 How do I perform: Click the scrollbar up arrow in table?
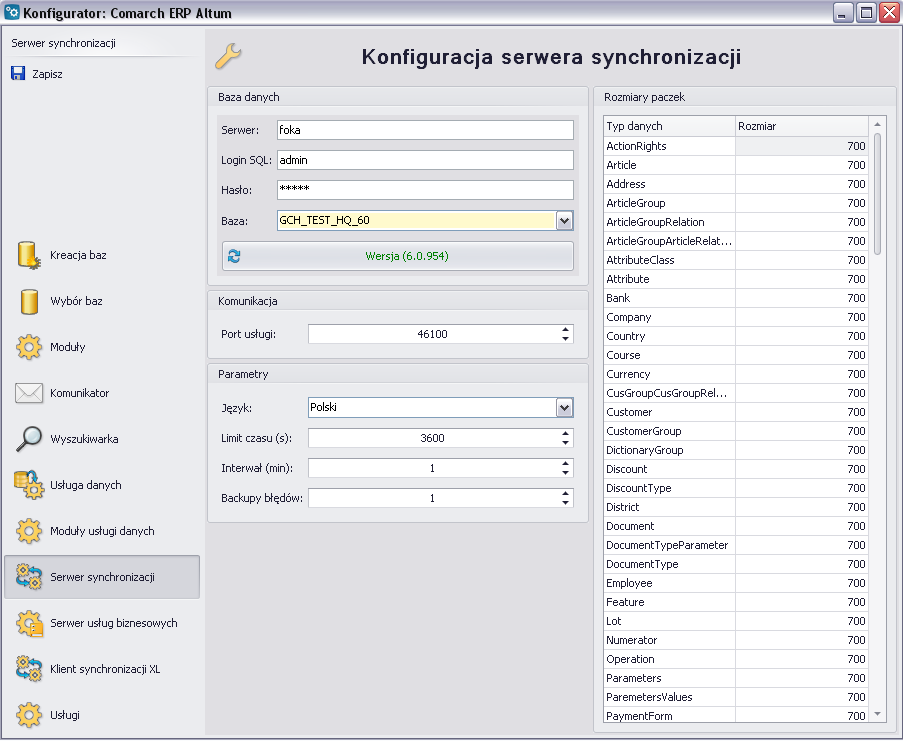point(877,124)
